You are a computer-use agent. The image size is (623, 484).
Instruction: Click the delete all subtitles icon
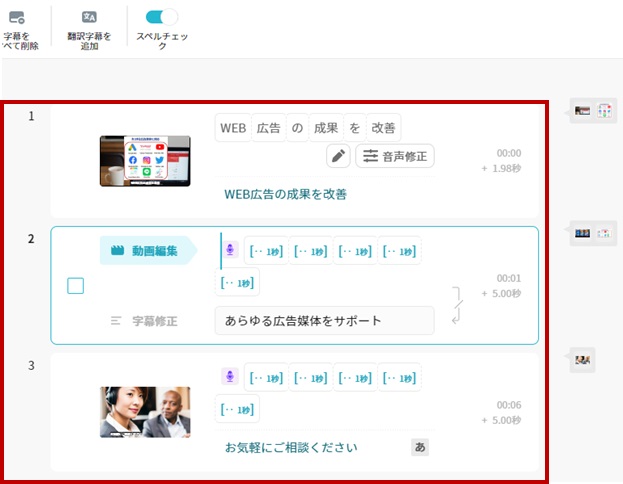[16, 17]
